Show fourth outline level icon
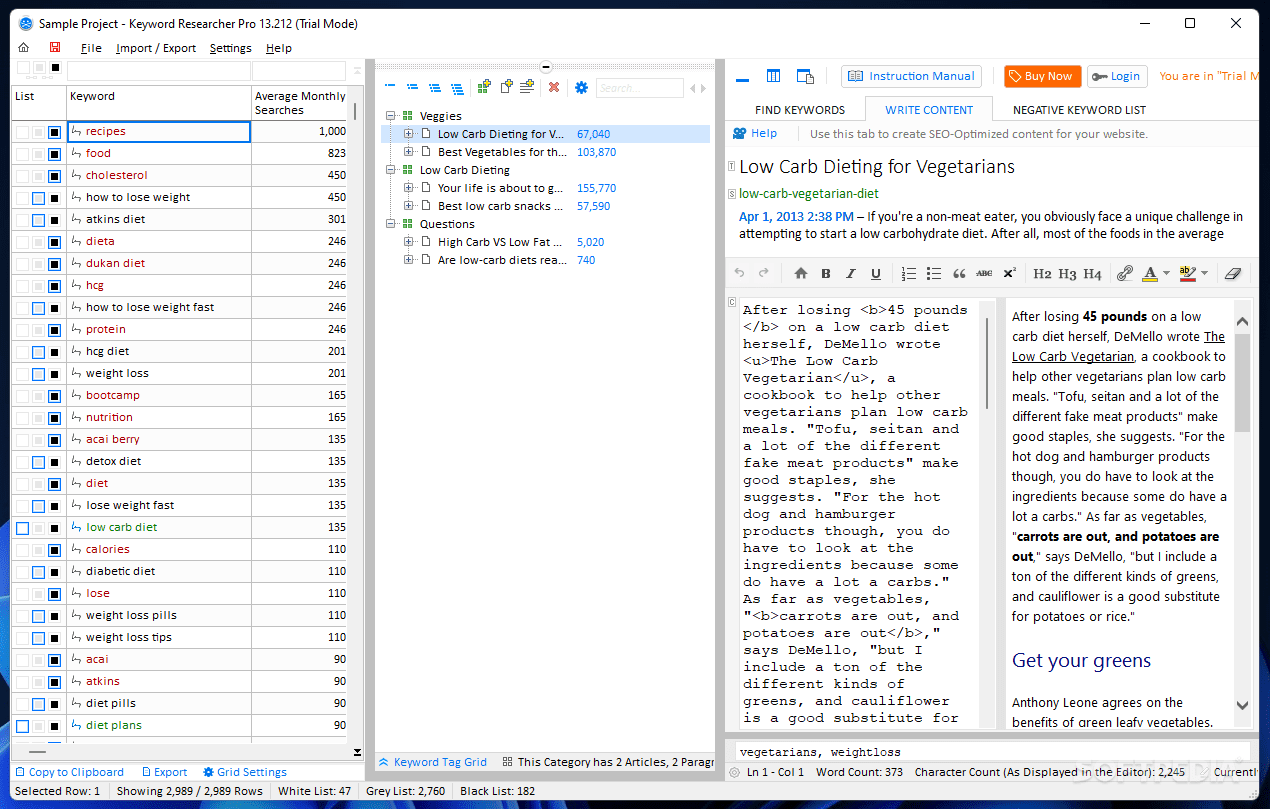Screen dimensions: 1270x809 pos(456,88)
